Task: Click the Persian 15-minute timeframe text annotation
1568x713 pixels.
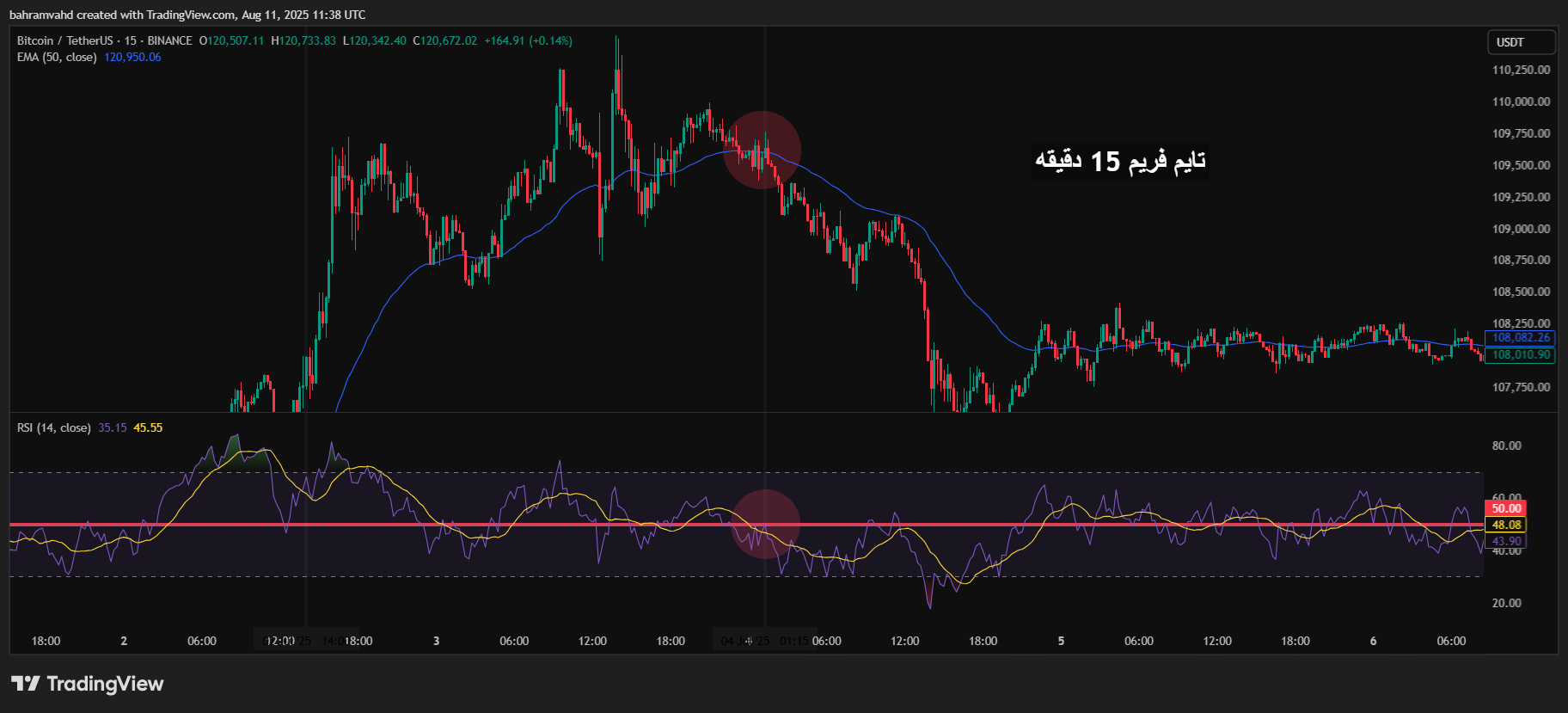Action: 1120,161
